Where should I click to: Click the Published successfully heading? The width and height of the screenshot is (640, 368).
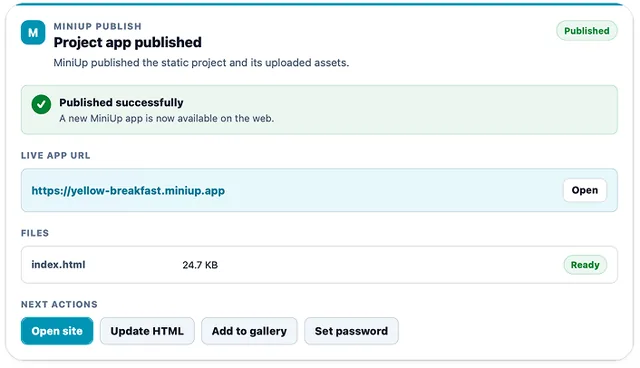pyautogui.click(x=121, y=102)
